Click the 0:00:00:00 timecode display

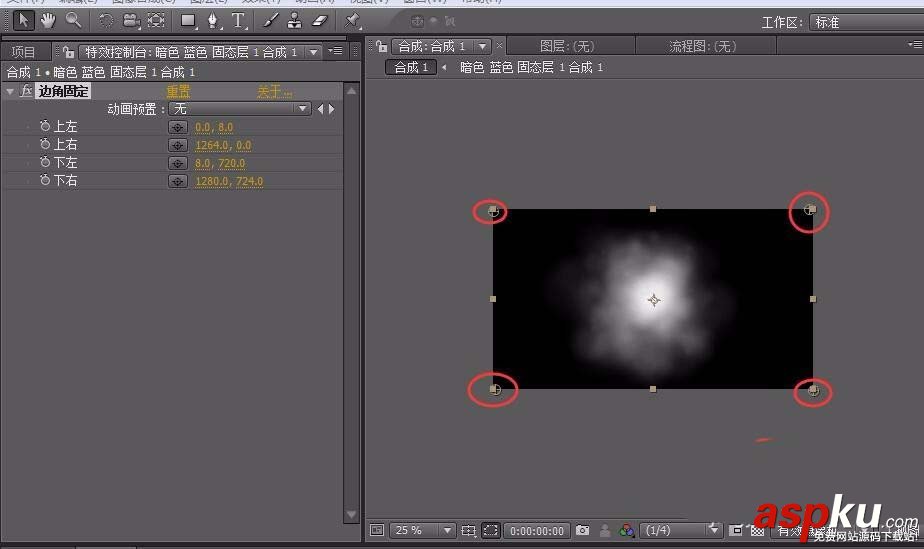(537, 531)
